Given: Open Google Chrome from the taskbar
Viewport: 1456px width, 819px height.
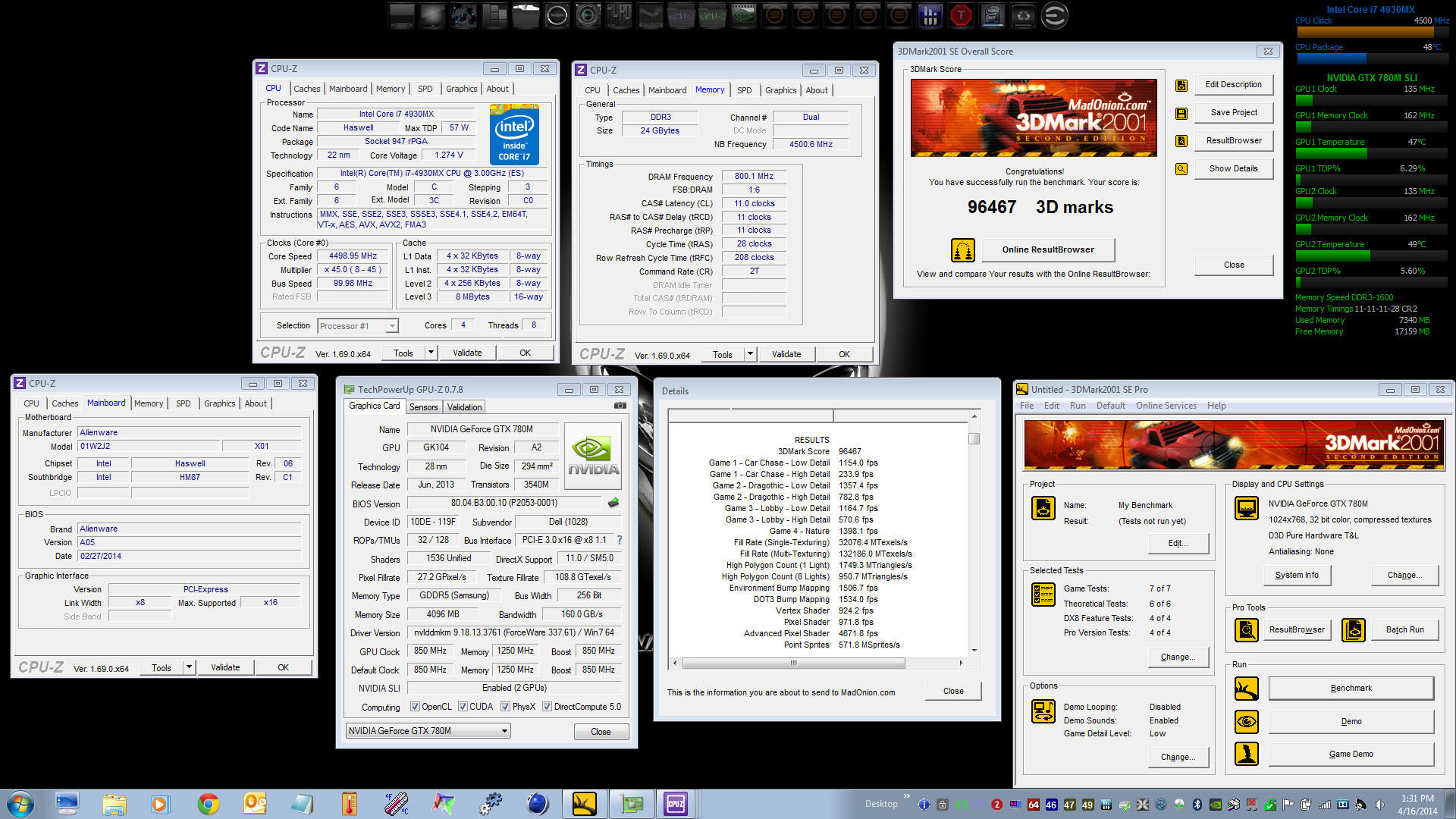Looking at the screenshot, I should [209, 804].
